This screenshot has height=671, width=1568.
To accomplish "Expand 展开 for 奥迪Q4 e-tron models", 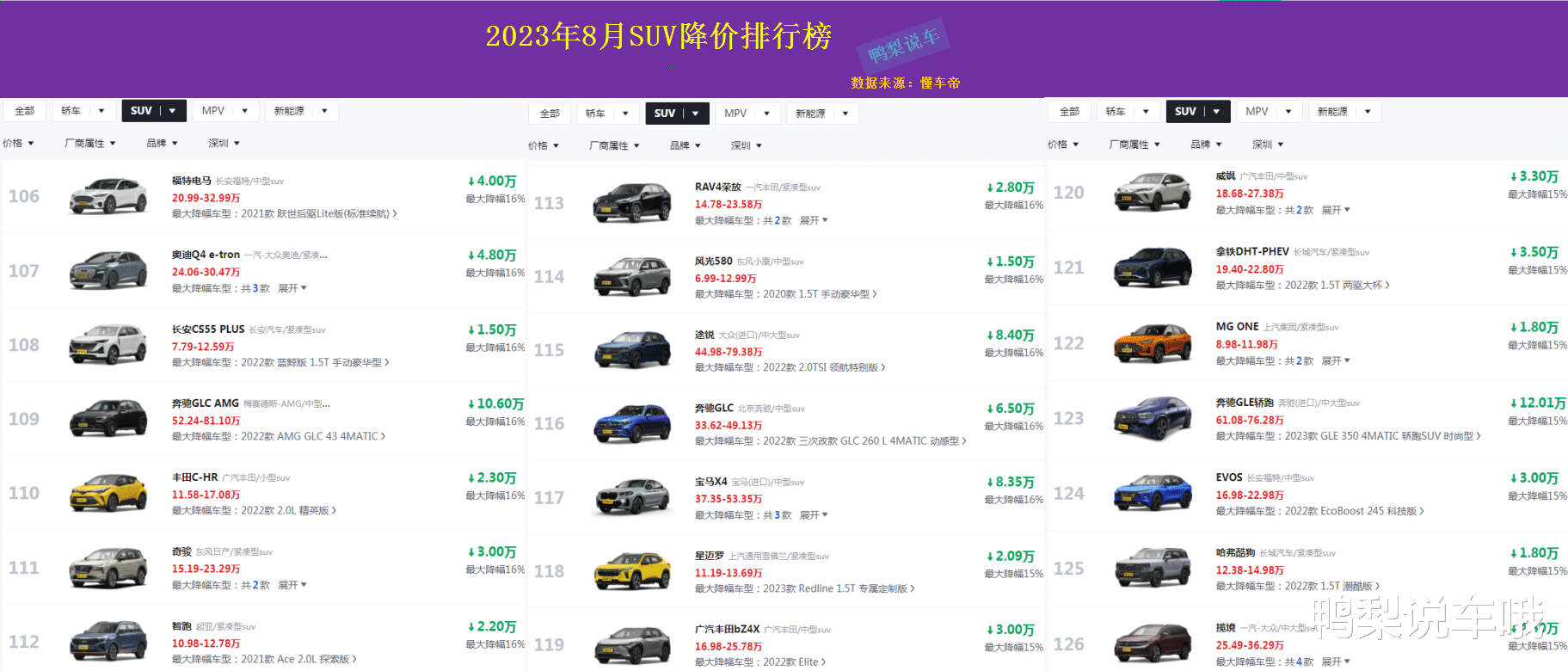I will point(292,288).
